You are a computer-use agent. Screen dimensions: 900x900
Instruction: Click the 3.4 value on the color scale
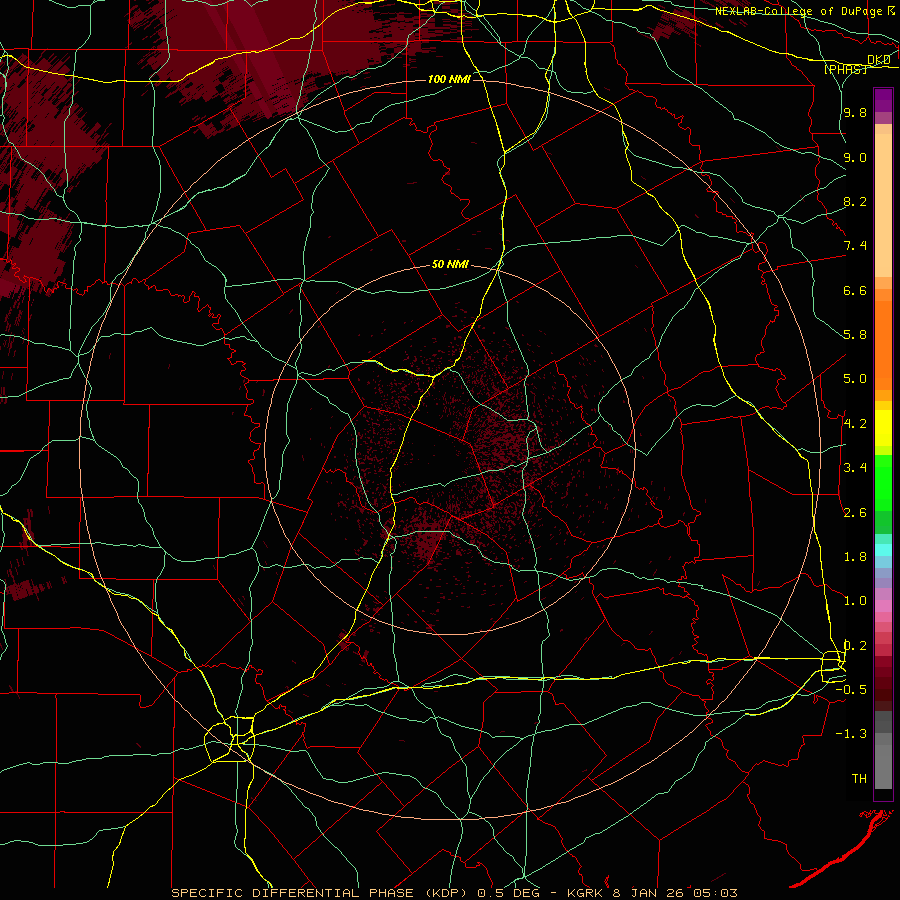click(855, 468)
